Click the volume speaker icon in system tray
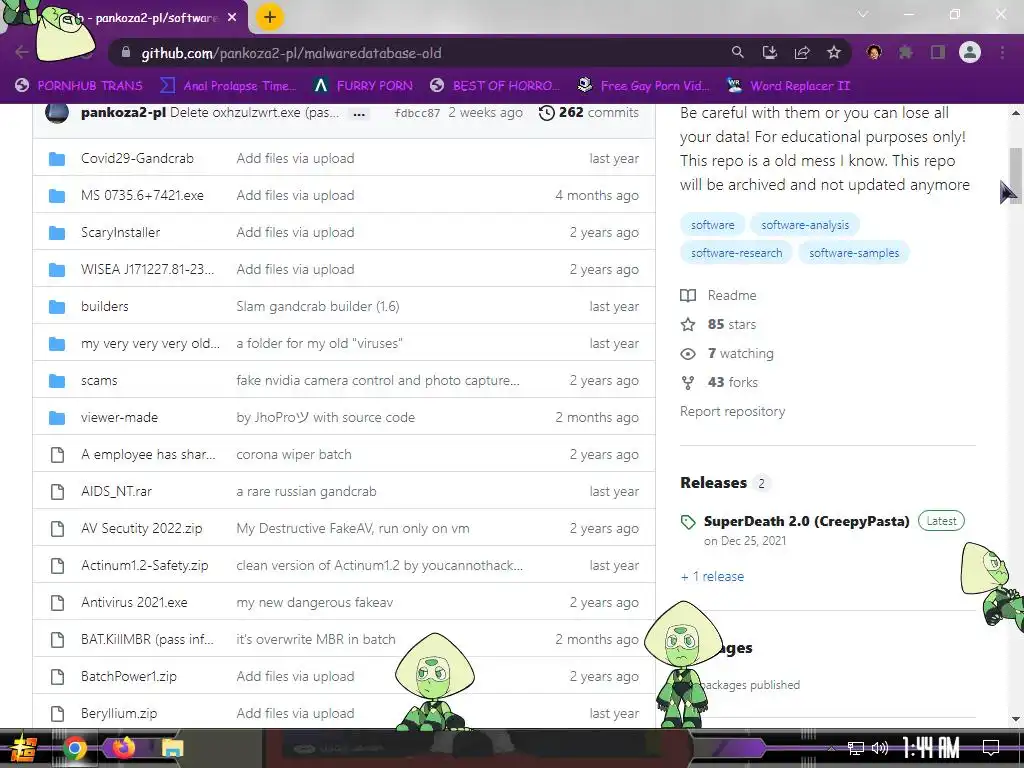 880,748
